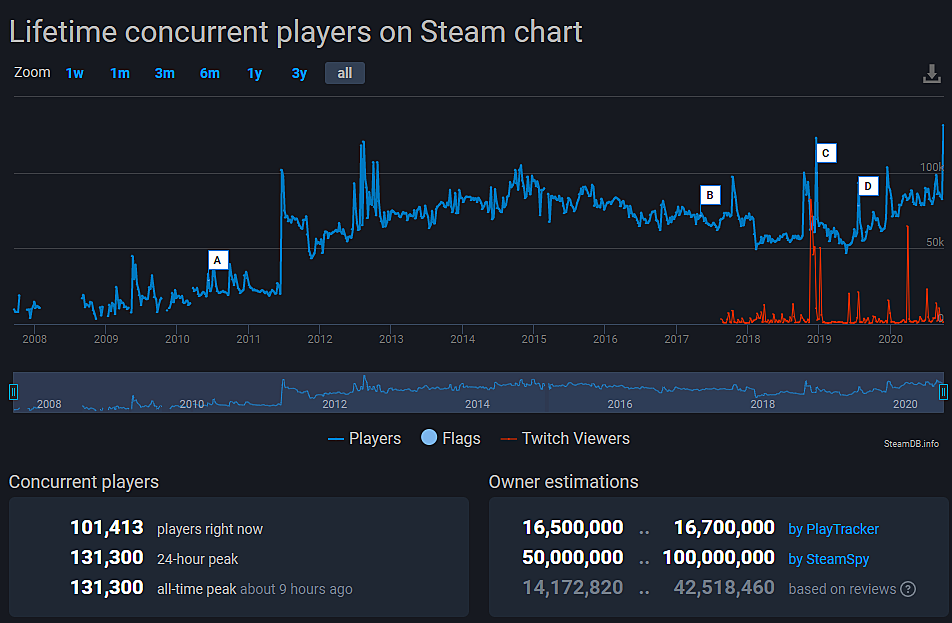Select flag marker D on the chart
Viewport: 952px width, 623px height.
click(868, 186)
